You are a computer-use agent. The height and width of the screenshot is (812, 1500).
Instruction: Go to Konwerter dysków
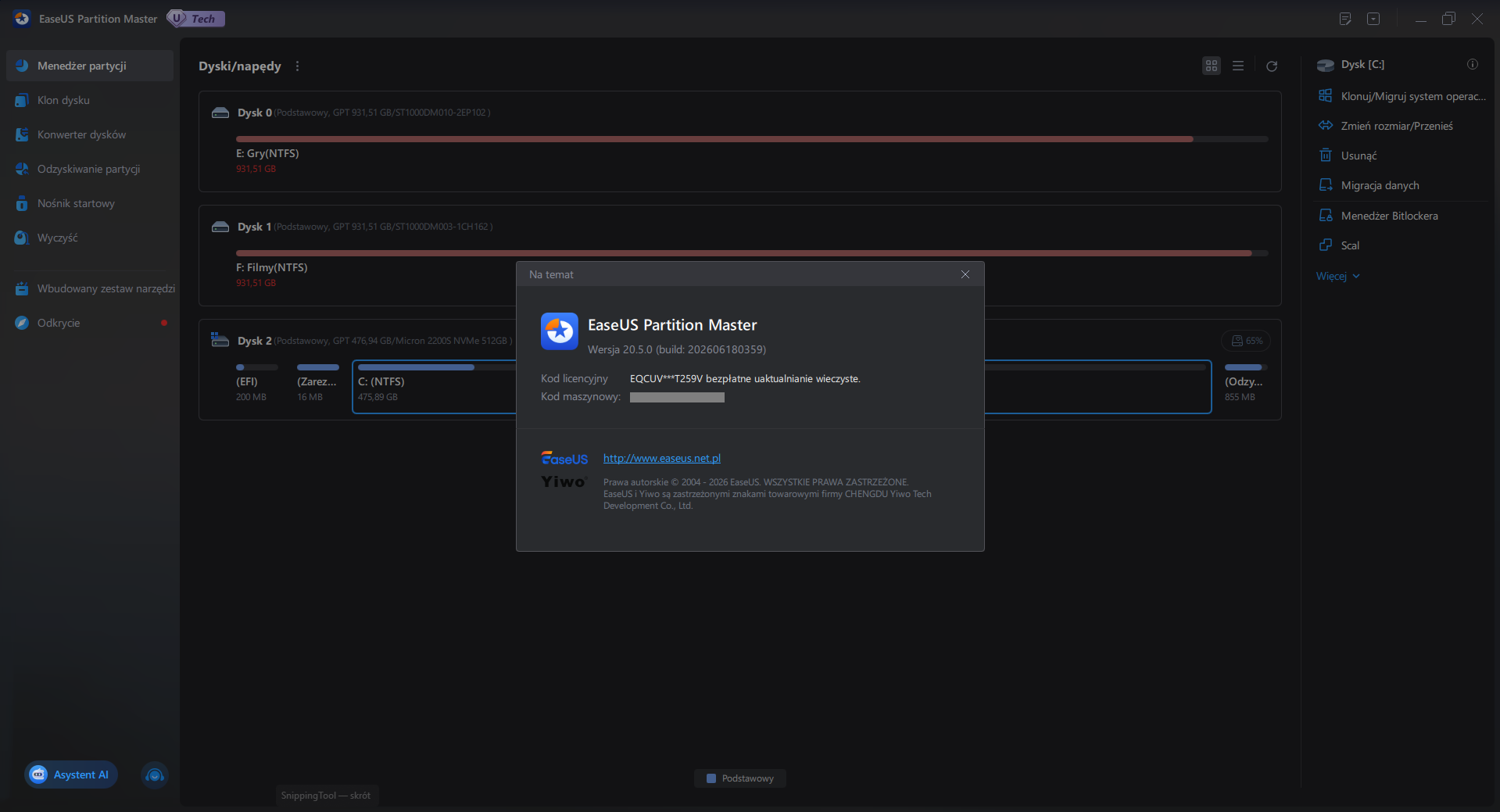point(90,134)
